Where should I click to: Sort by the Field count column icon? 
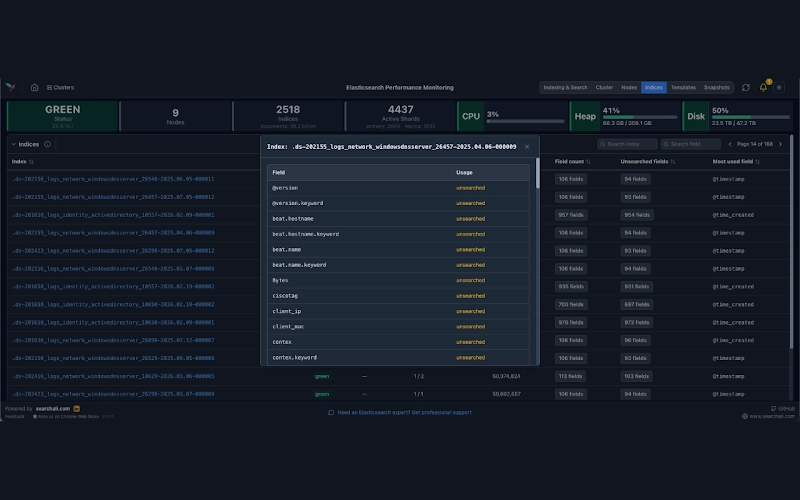point(588,162)
